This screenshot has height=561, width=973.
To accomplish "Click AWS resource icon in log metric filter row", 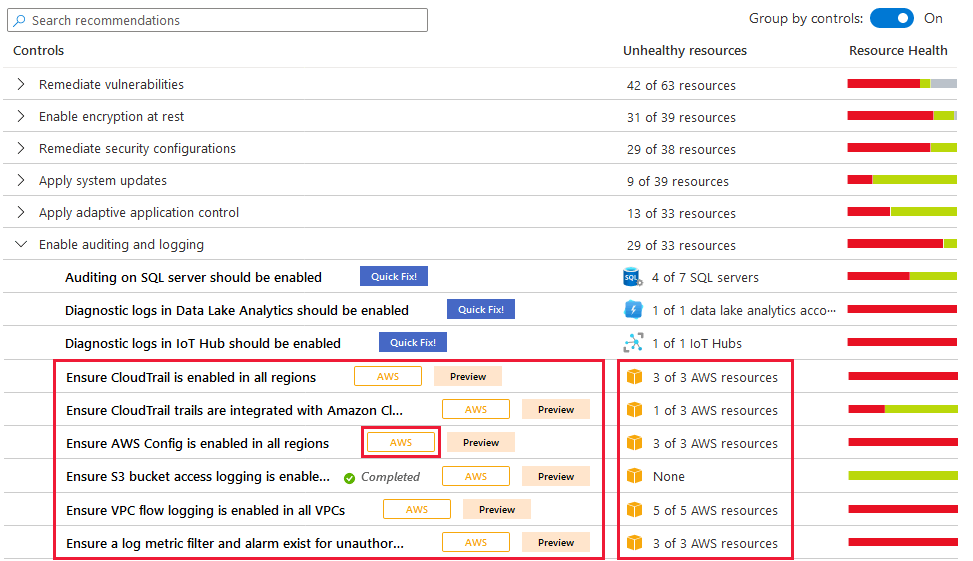I will [634, 542].
